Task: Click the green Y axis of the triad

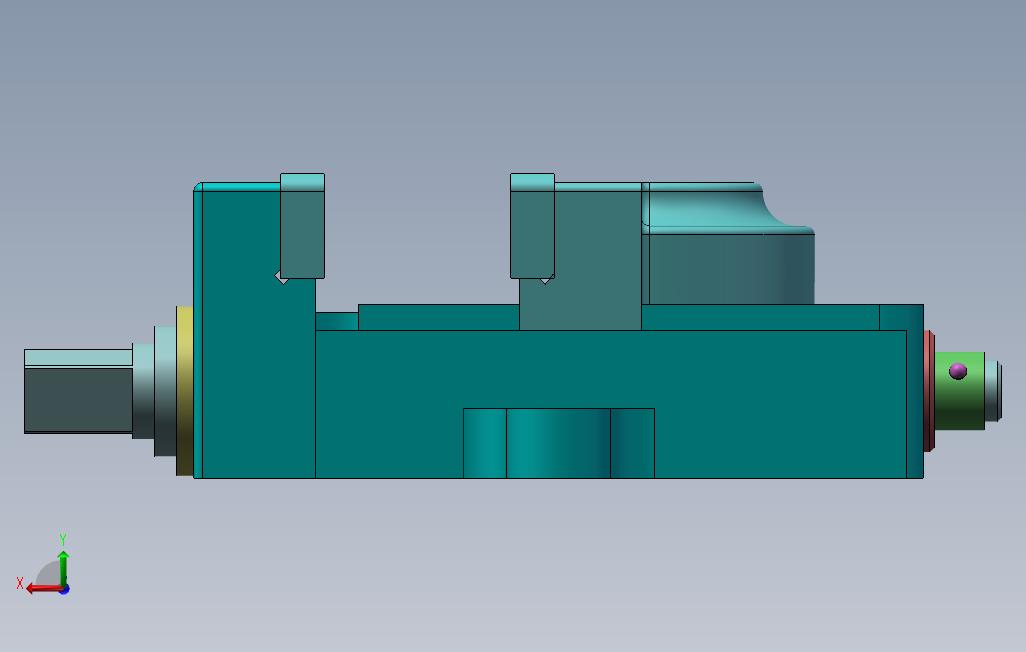Action: 63,568
